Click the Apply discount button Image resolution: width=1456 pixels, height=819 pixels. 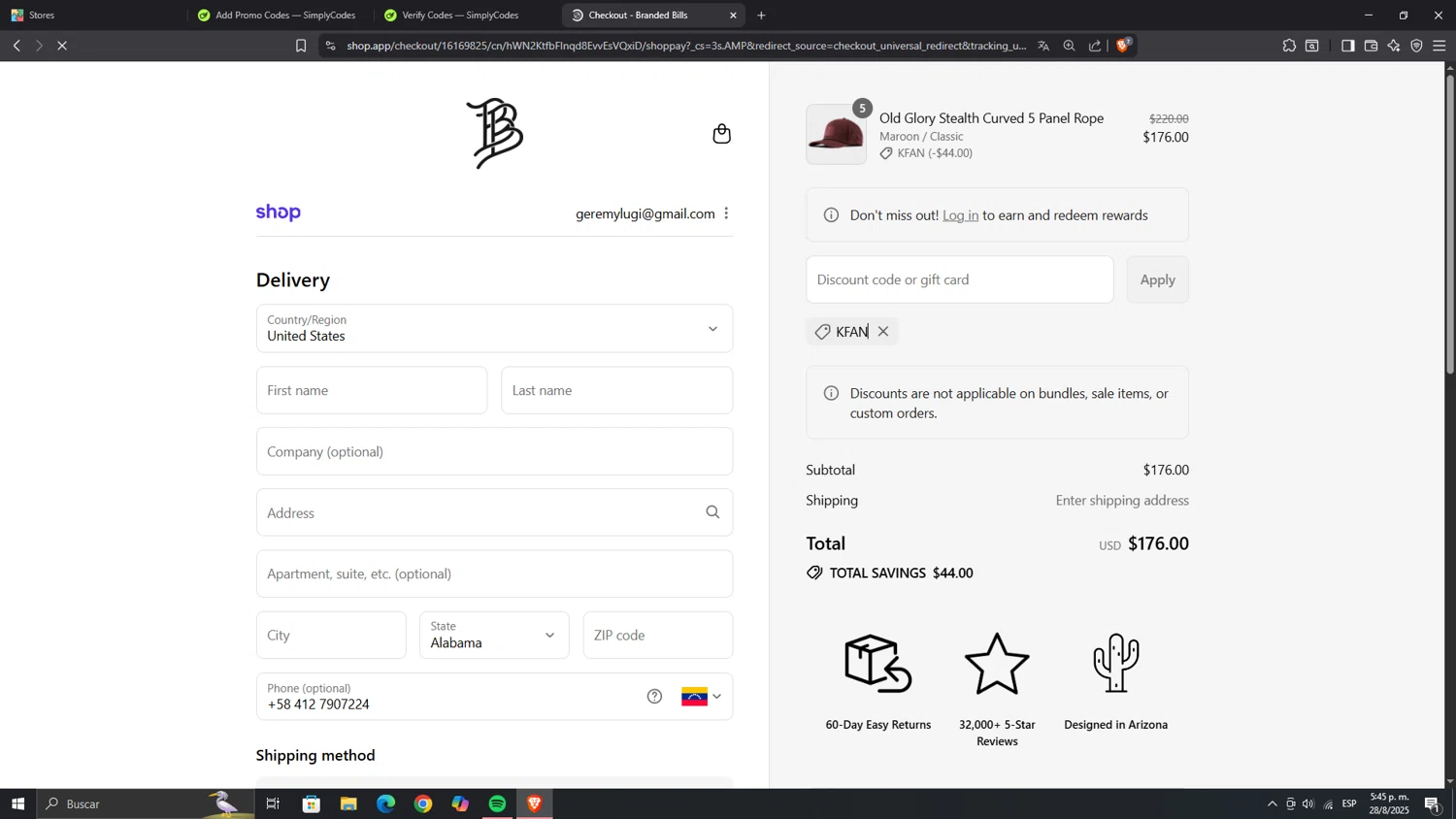point(1158,279)
